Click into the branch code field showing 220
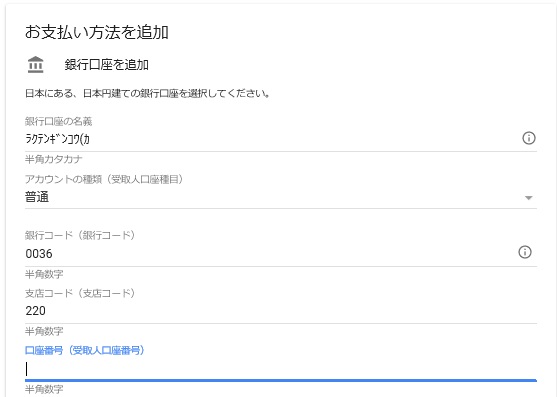Image resolution: width=557 pixels, height=397 pixels. [x=281, y=311]
